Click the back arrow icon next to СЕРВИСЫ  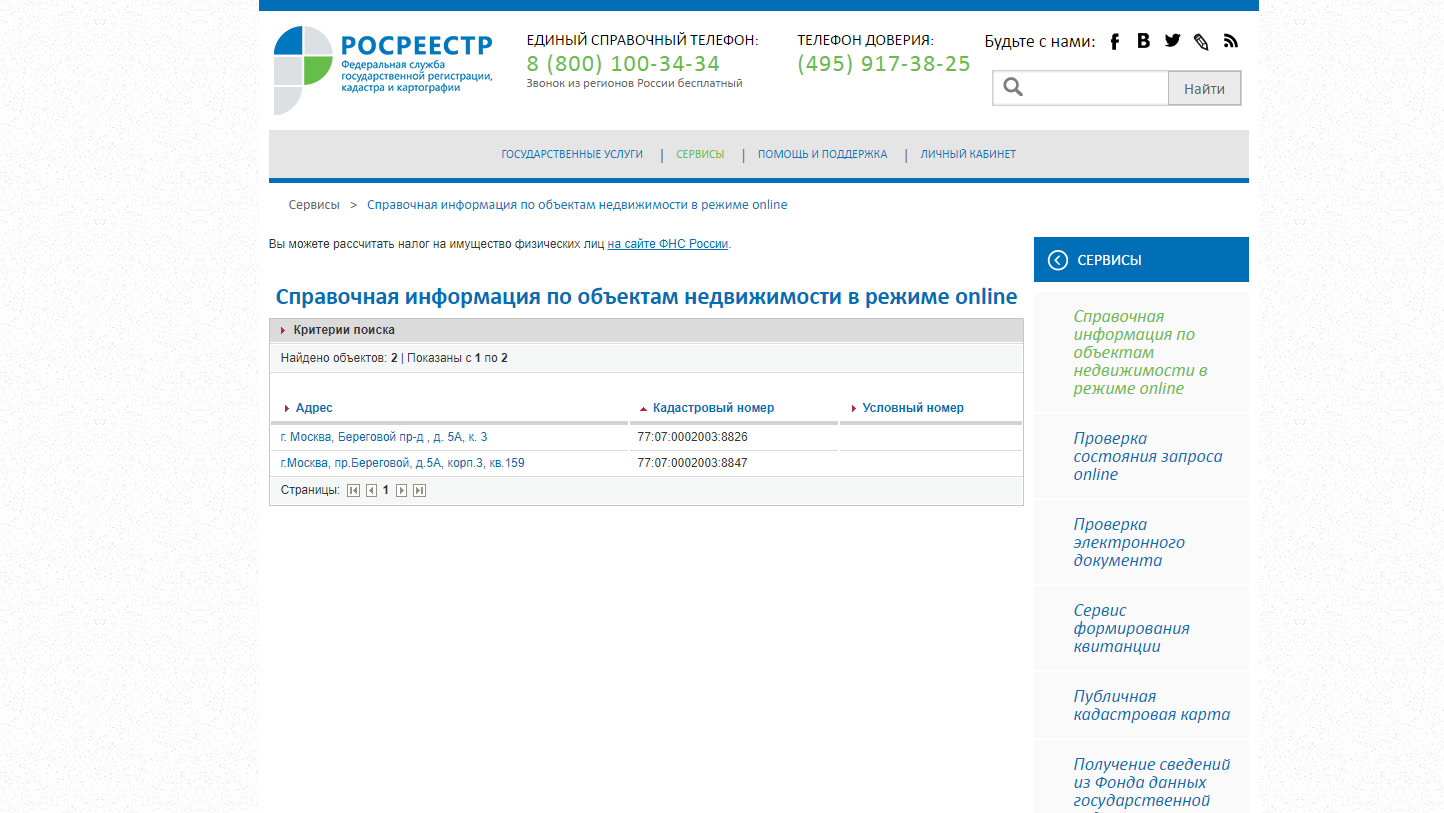pyautogui.click(x=1057, y=260)
